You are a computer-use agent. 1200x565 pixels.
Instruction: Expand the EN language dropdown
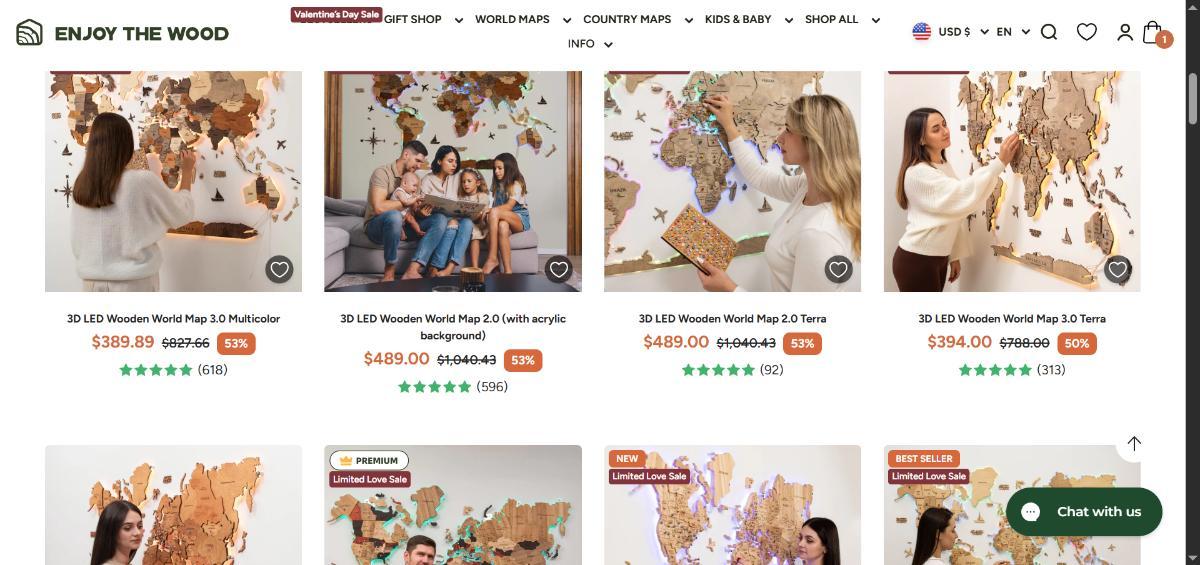(x=1013, y=32)
